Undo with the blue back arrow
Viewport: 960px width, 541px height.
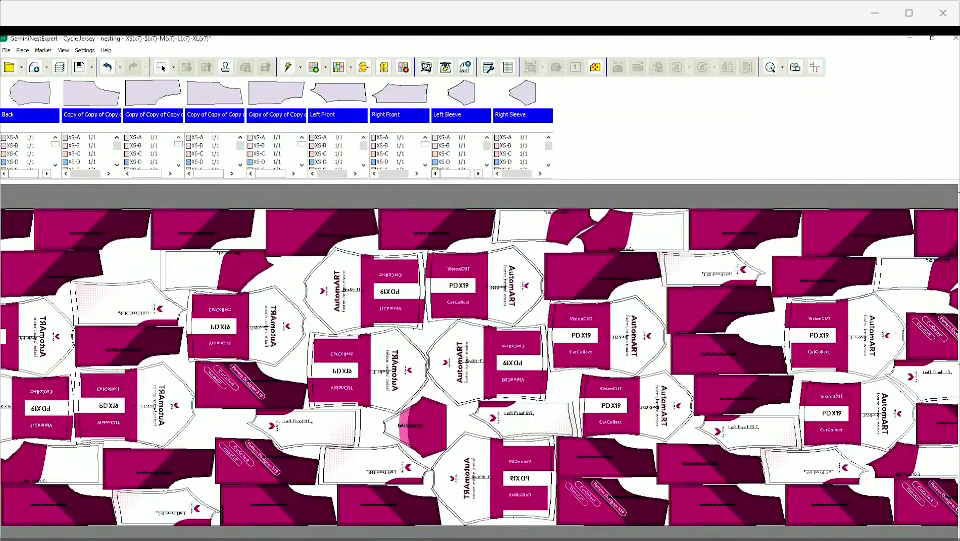(x=108, y=67)
